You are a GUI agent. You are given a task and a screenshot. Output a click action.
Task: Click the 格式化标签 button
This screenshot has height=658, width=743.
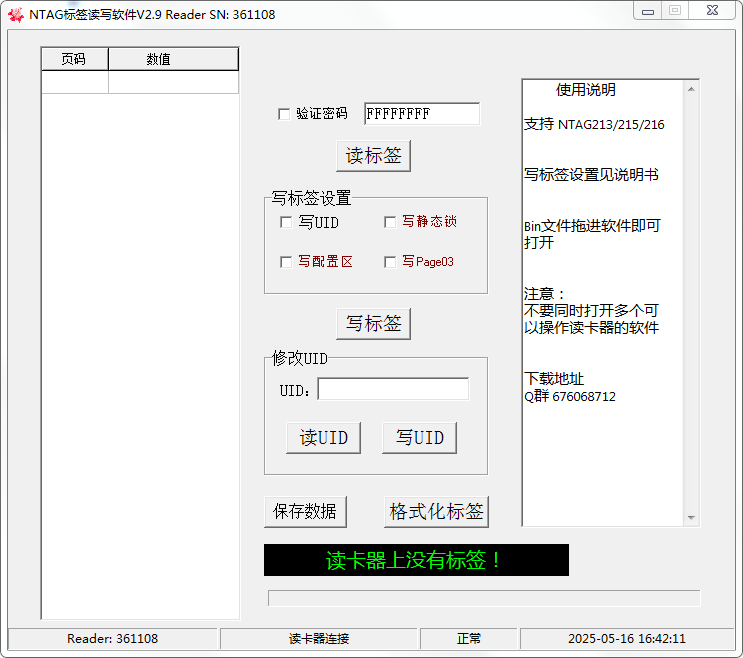(x=436, y=512)
